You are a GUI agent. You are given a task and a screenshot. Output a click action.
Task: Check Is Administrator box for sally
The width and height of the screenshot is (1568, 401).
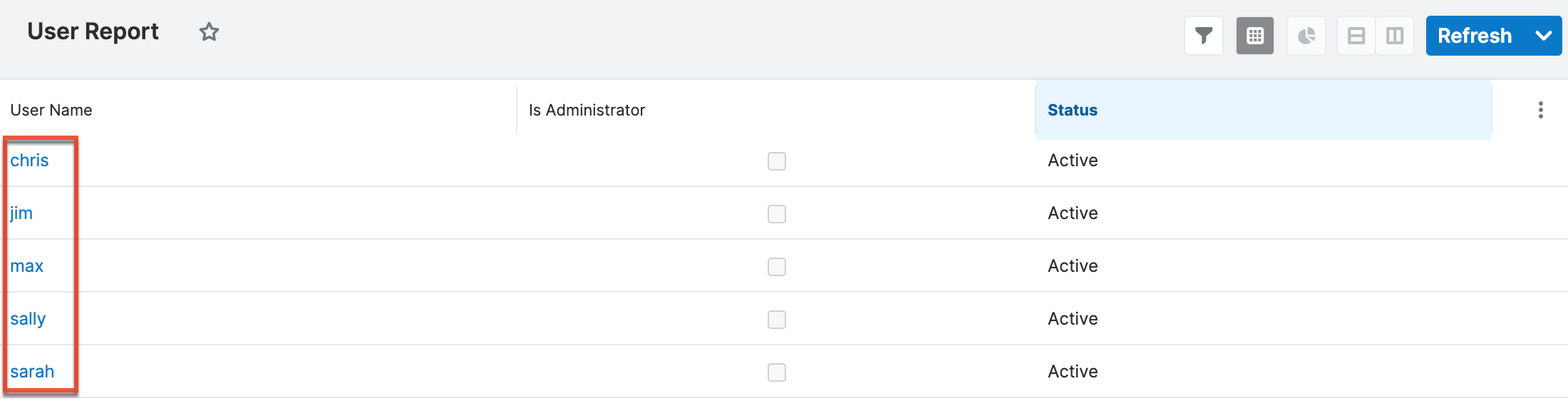click(777, 320)
